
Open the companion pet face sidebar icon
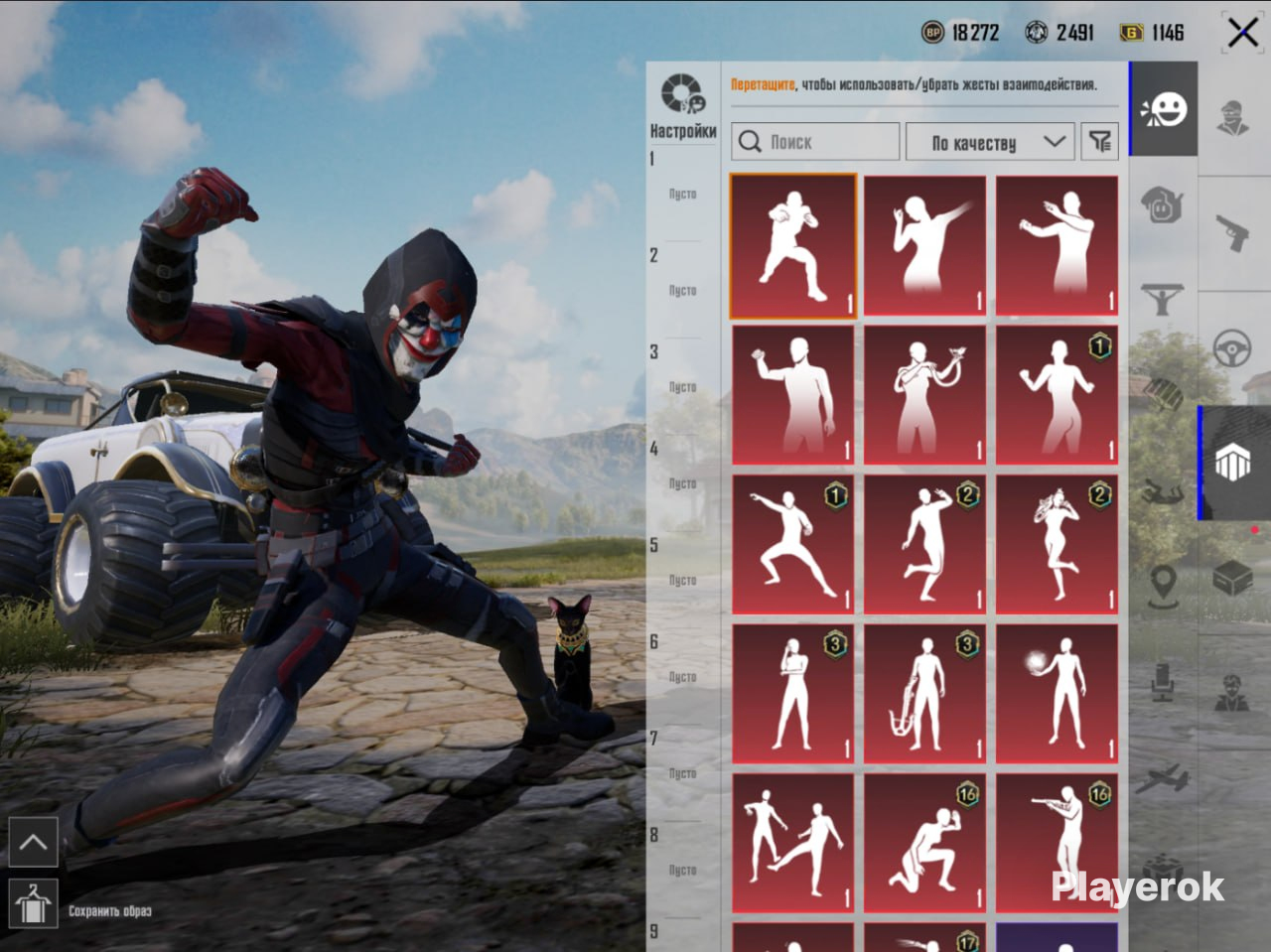(x=1163, y=204)
